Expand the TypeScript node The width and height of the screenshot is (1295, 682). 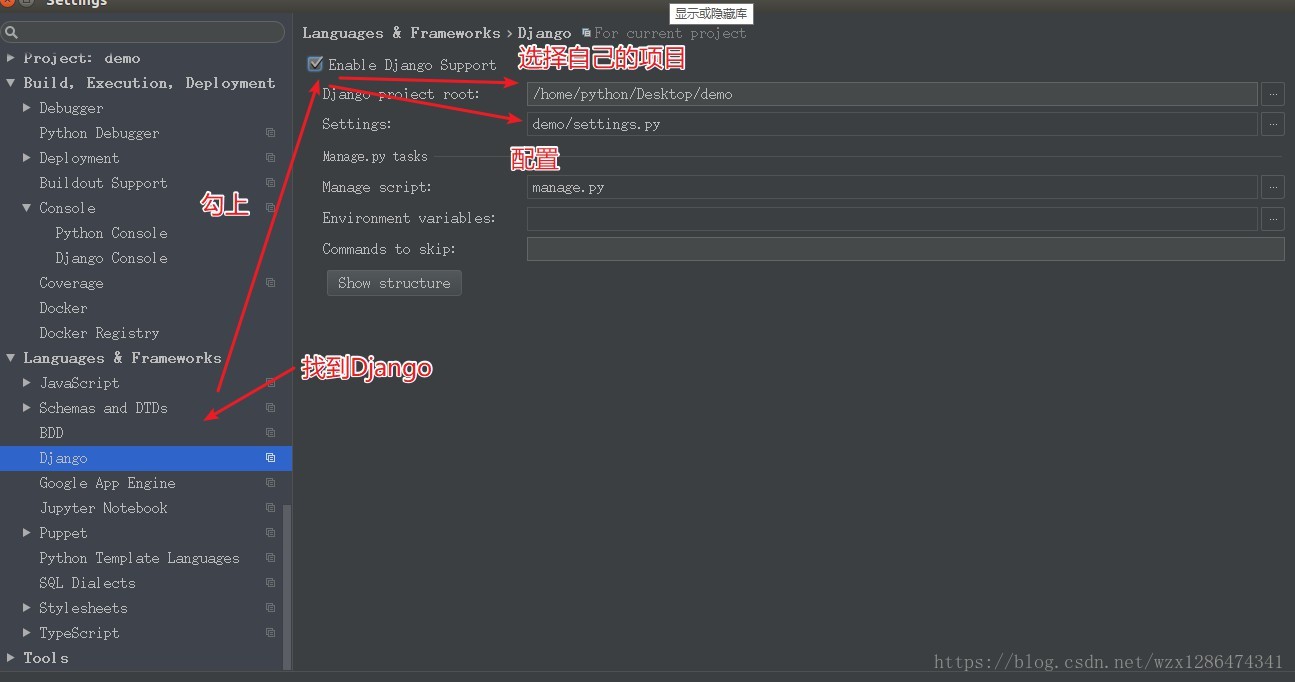(27, 633)
